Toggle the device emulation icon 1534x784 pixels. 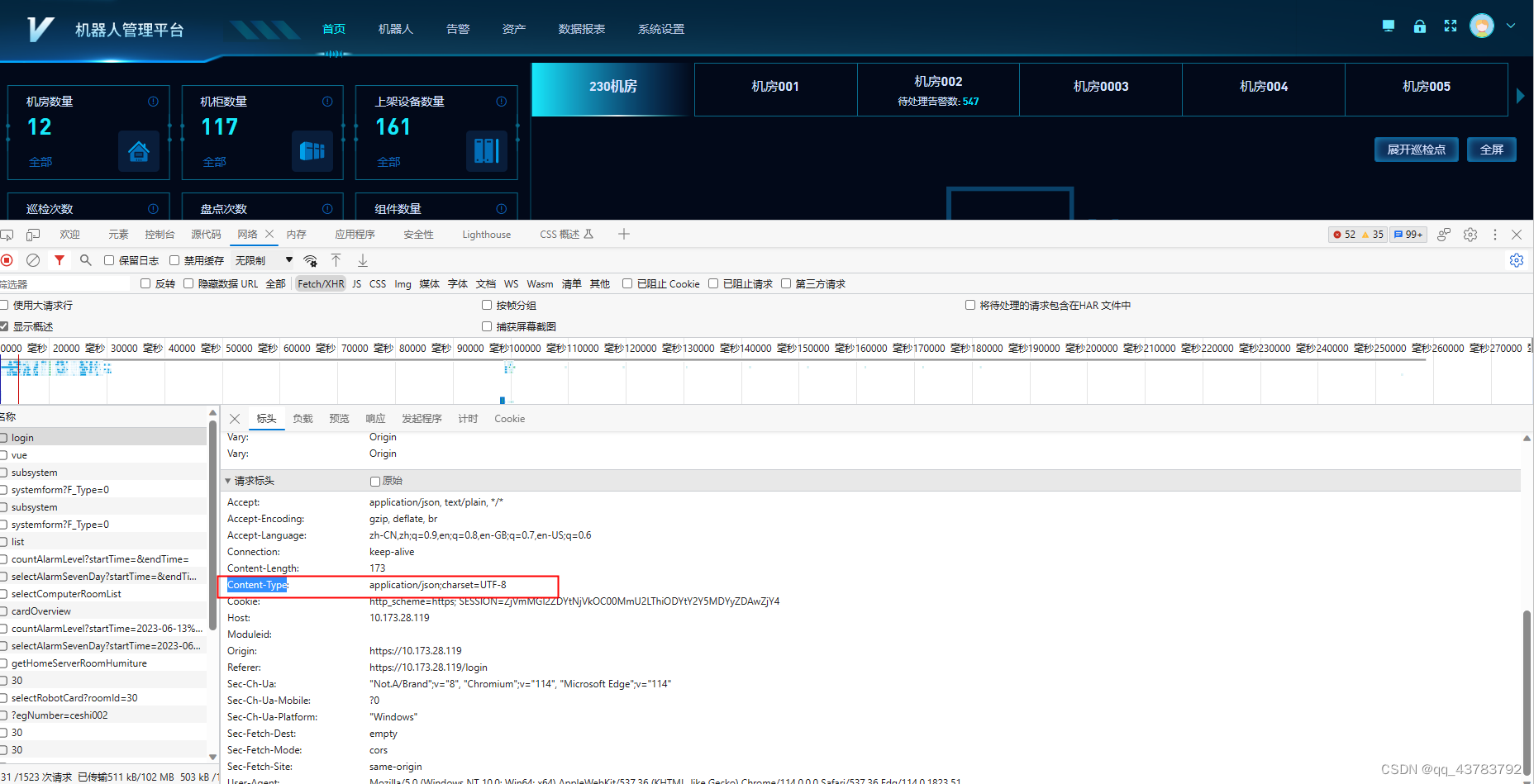pyautogui.click(x=33, y=235)
